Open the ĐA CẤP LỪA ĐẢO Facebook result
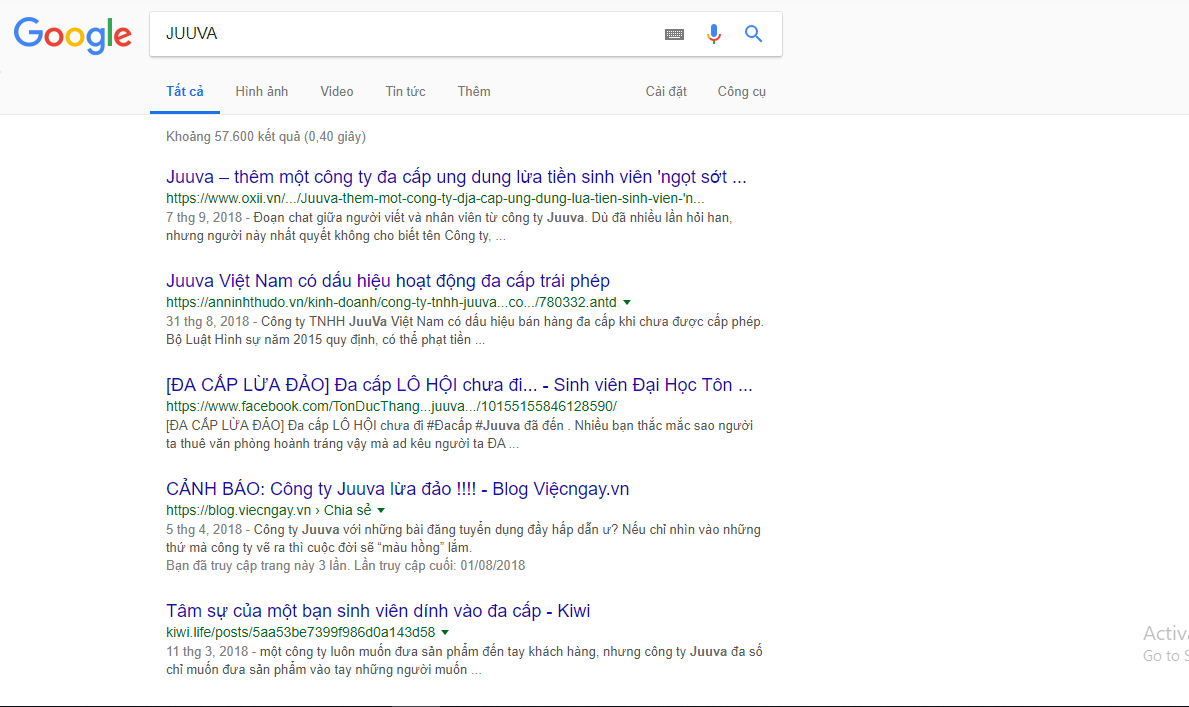This screenshot has height=707, width=1189. tap(459, 385)
